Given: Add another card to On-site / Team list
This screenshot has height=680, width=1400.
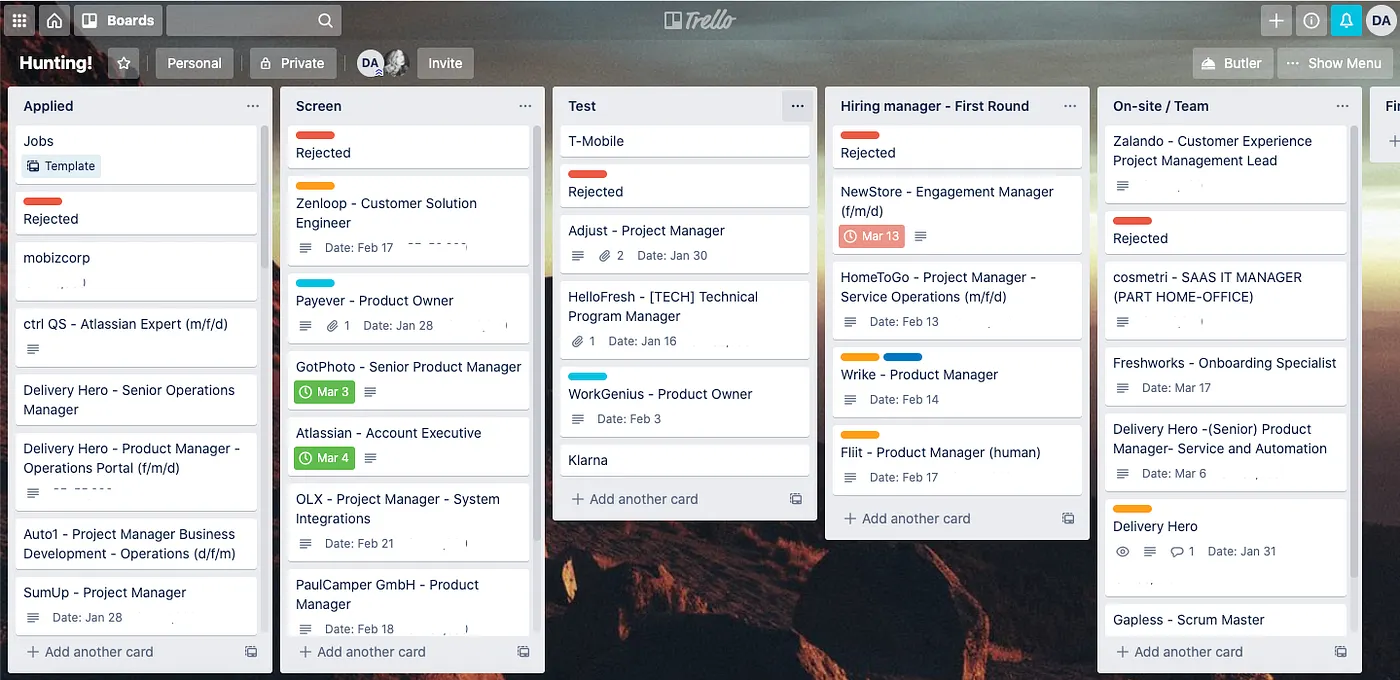Looking at the screenshot, I should click(x=1179, y=652).
